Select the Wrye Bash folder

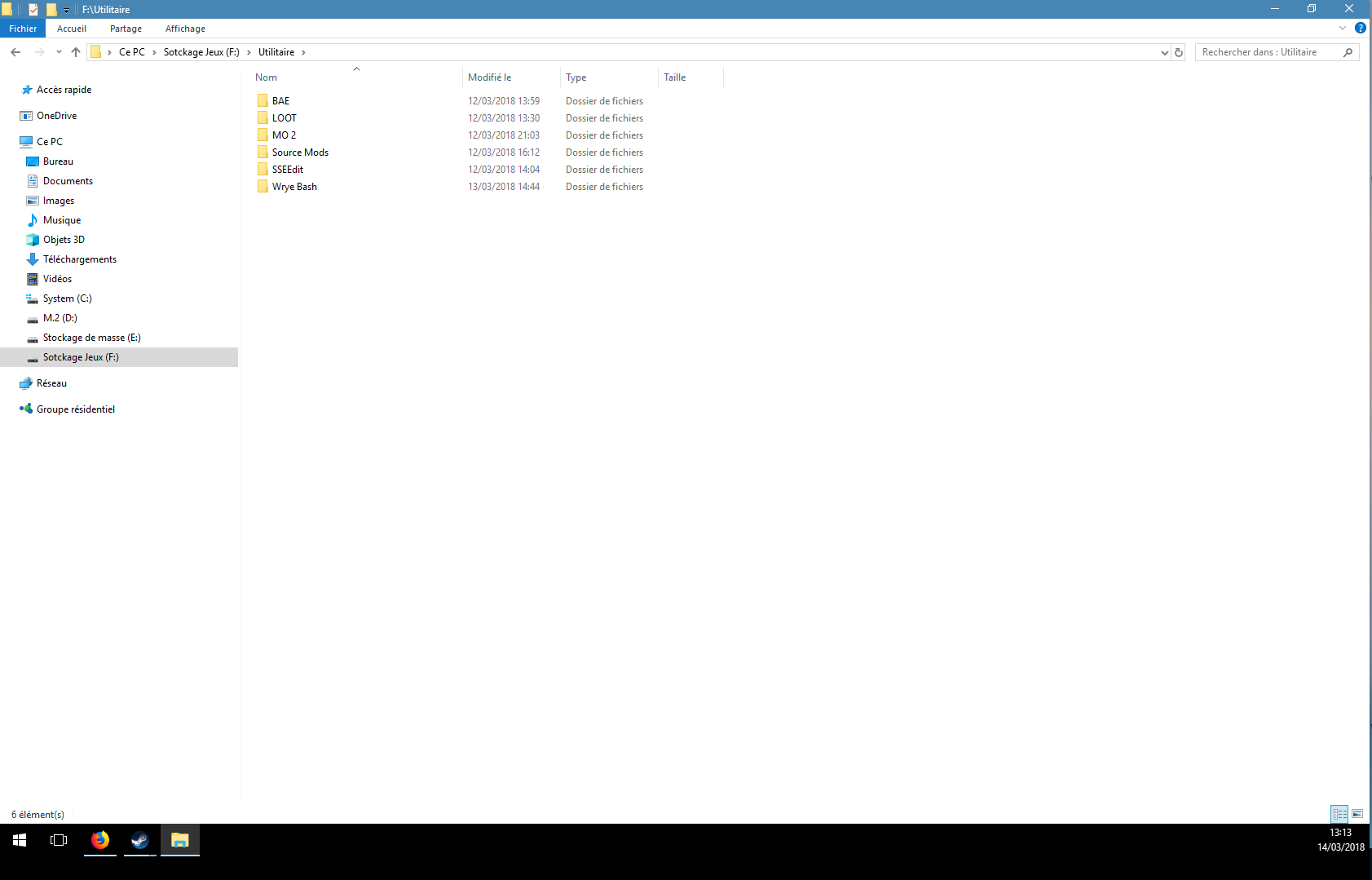click(x=294, y=187)
